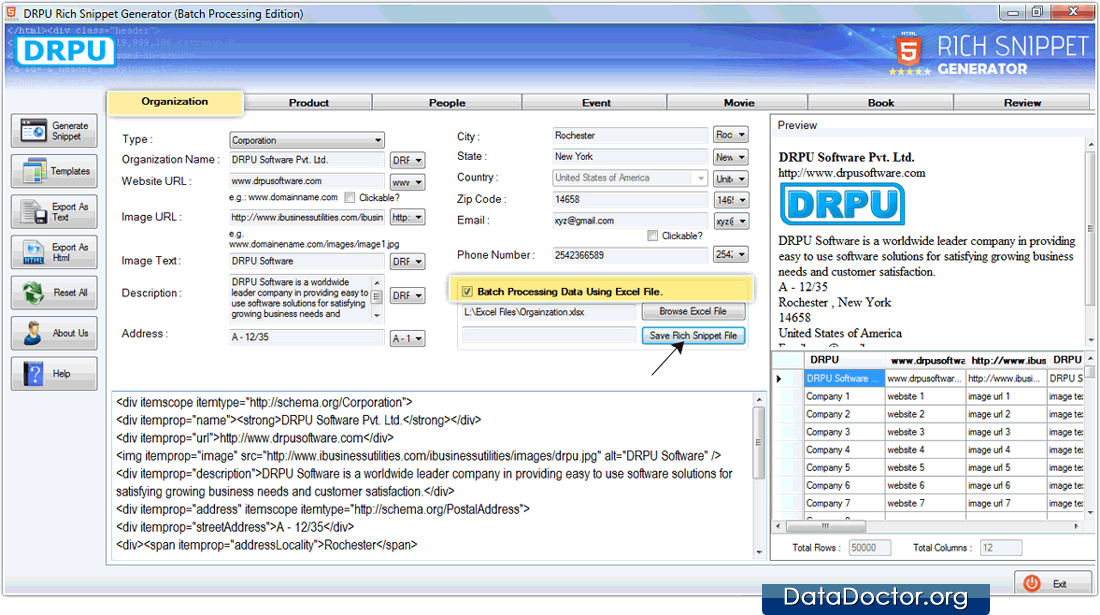The height and width of the screenshot is (615, 1100).
Task: Switch to the Event tab
Action: (596, 102)
